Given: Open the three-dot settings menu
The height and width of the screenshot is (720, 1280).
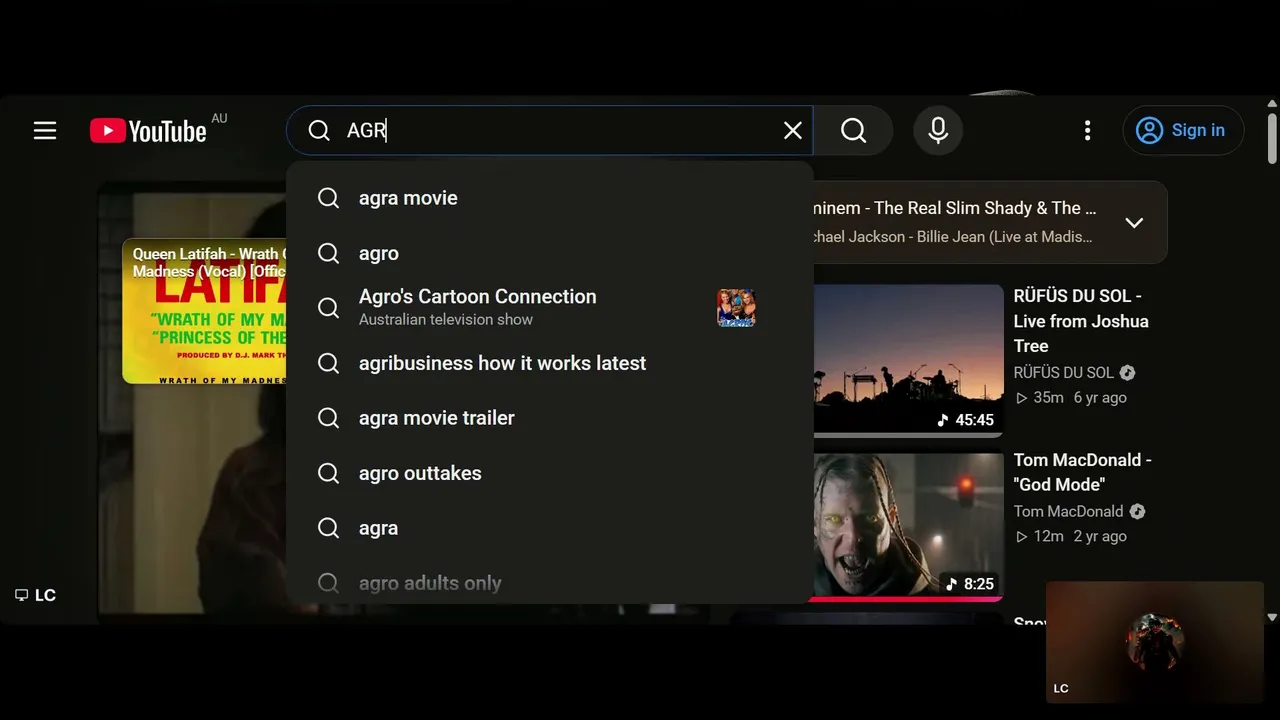Looking at the screenshot, I should click(1087, 130).
